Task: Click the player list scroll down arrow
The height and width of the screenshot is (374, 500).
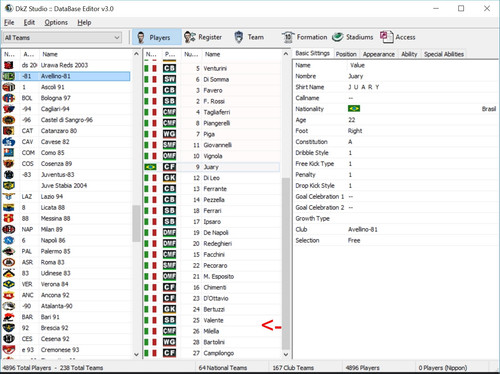Action: point(286,354)
